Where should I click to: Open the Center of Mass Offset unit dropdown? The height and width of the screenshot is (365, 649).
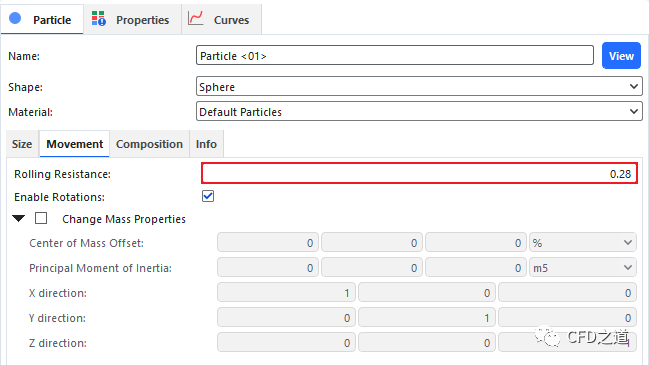pos(583,243)
